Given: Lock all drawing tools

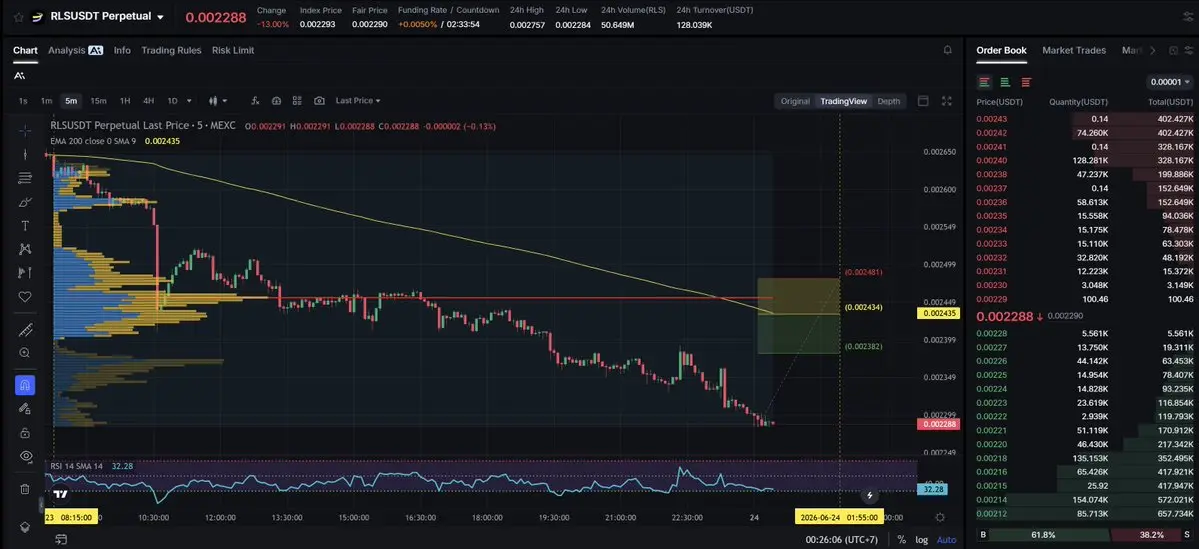Looking at the screenshot, I should [25, 433].
